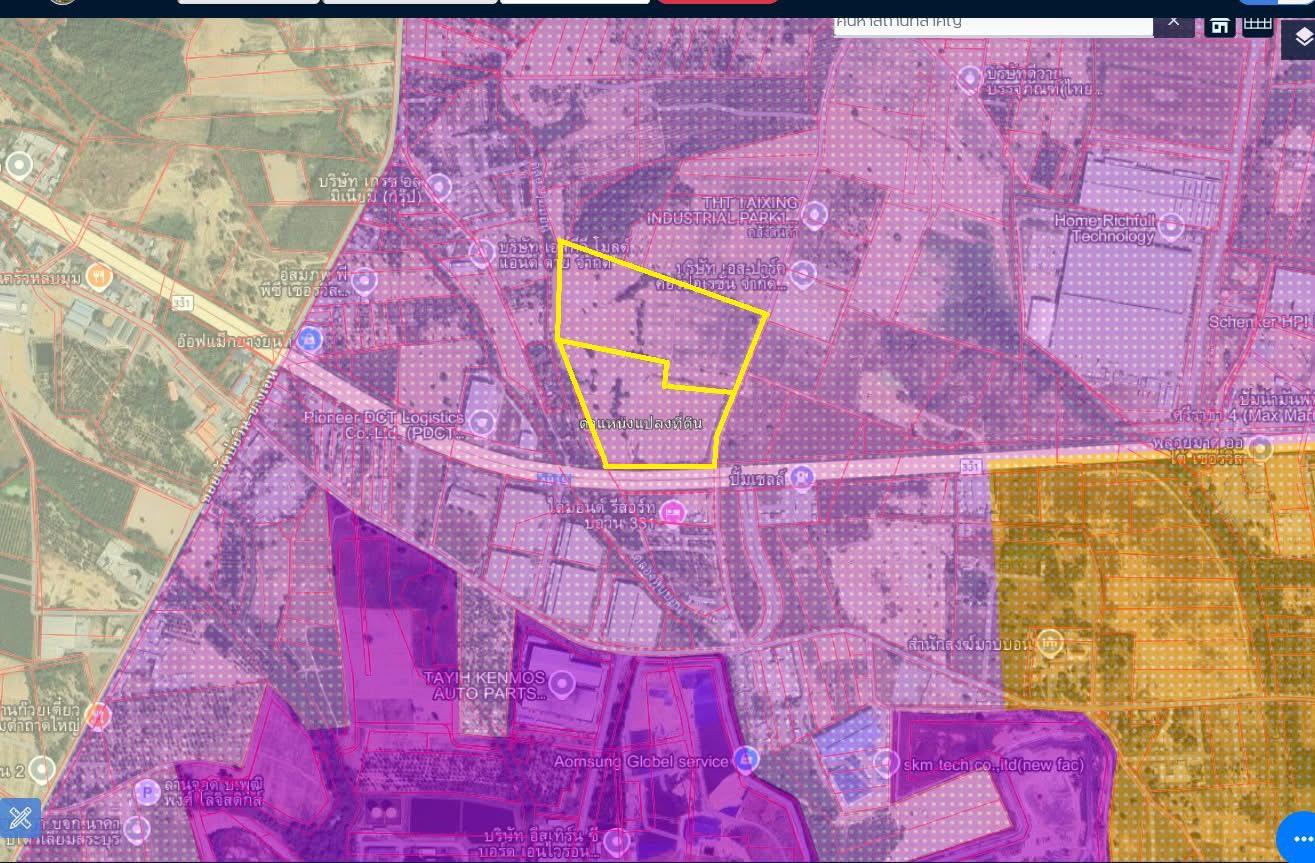Clear the place search box

(x=1174, y=21)
